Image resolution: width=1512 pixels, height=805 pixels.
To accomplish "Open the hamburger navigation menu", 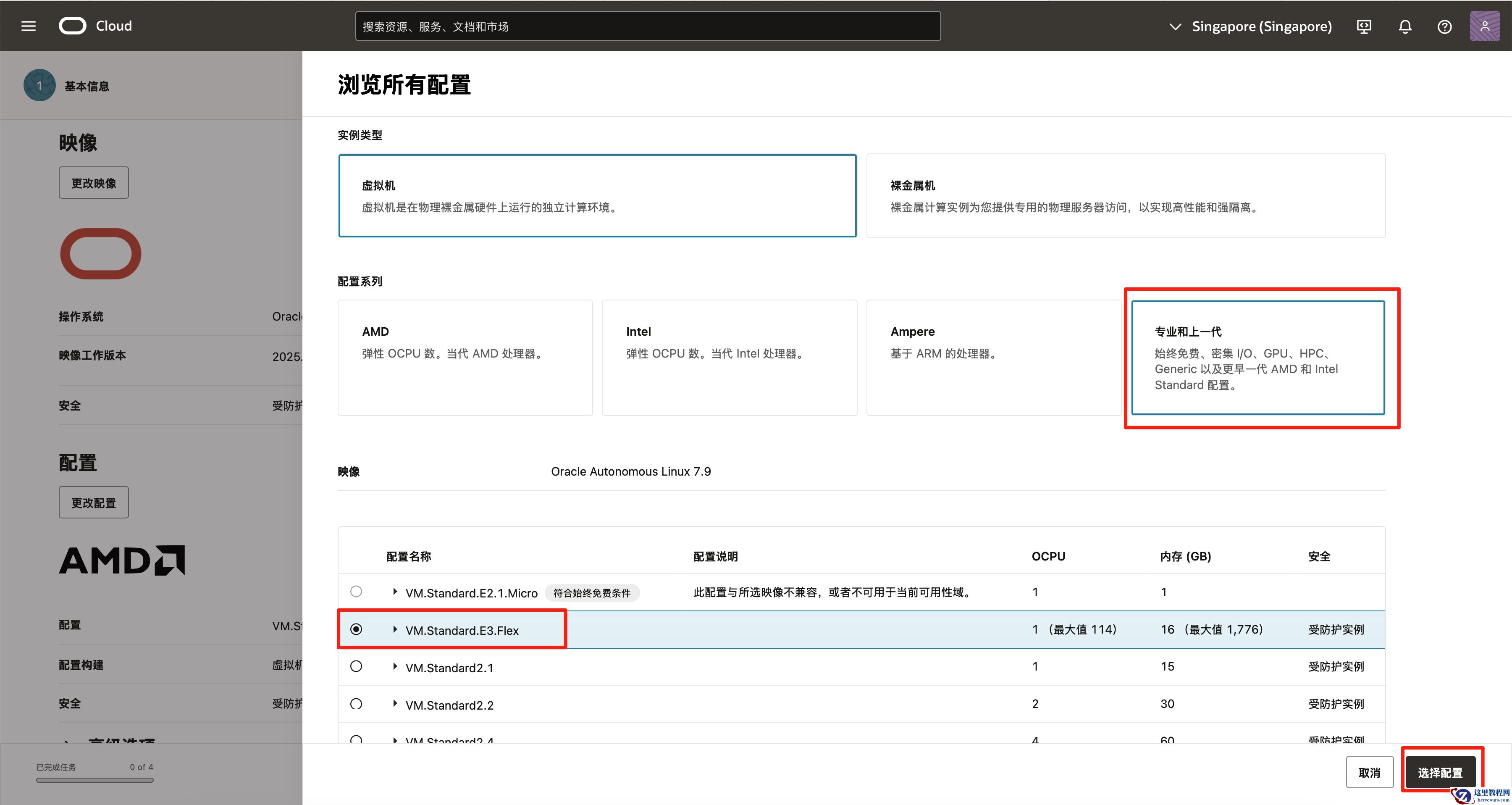I will (x=28, y=26).
